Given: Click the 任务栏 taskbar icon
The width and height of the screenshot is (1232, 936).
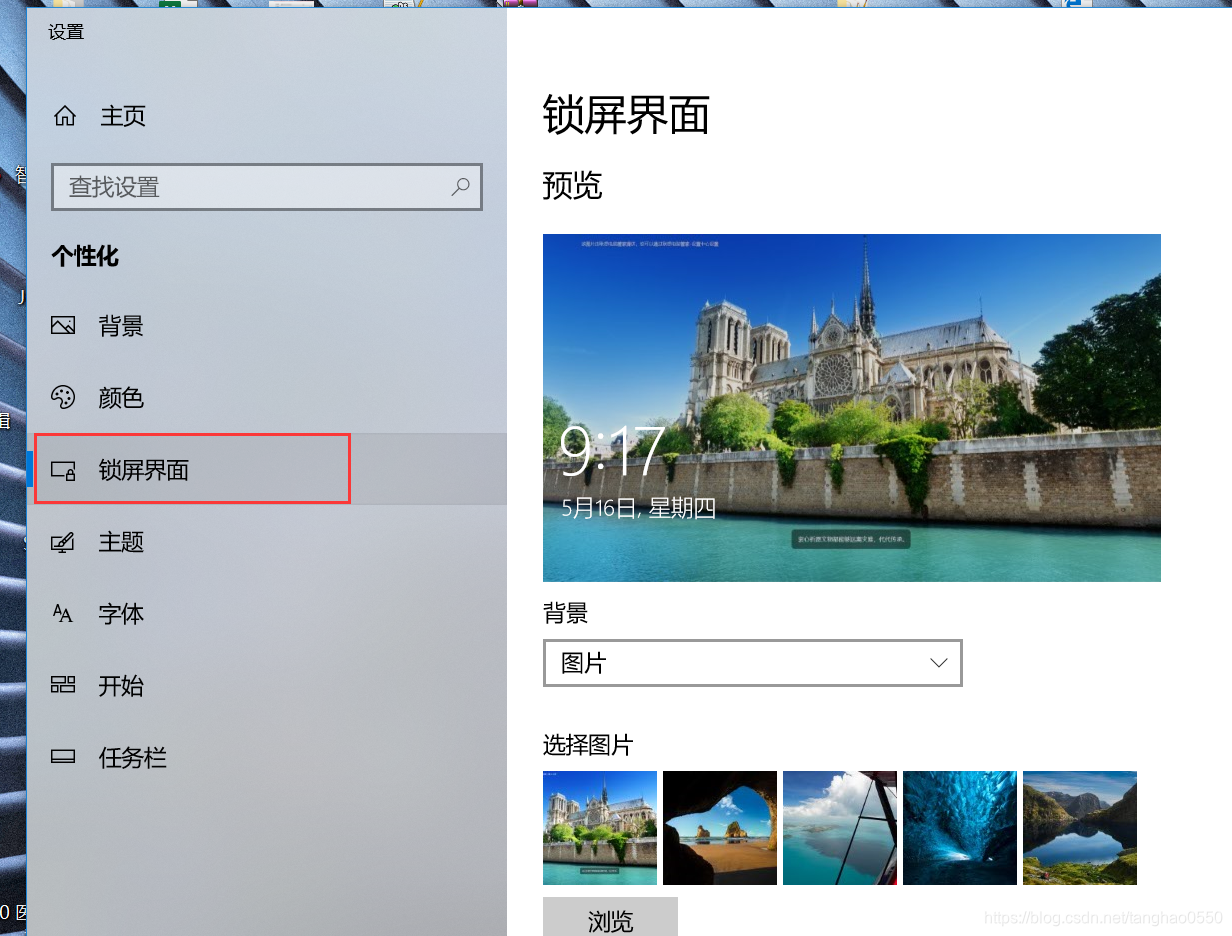Looking at the screenshot, I should click(63, 757).
